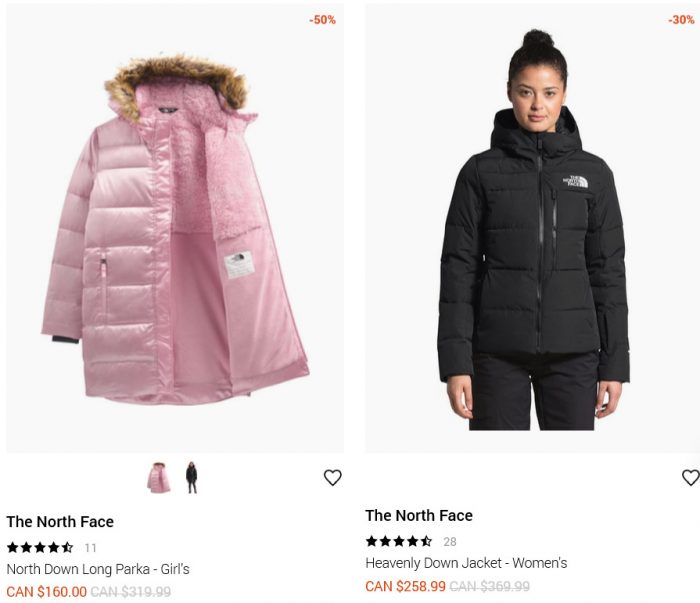Add the pink parka to wishlist with heart icon
The width and height of the screenshot is (700, 603).
333,478
